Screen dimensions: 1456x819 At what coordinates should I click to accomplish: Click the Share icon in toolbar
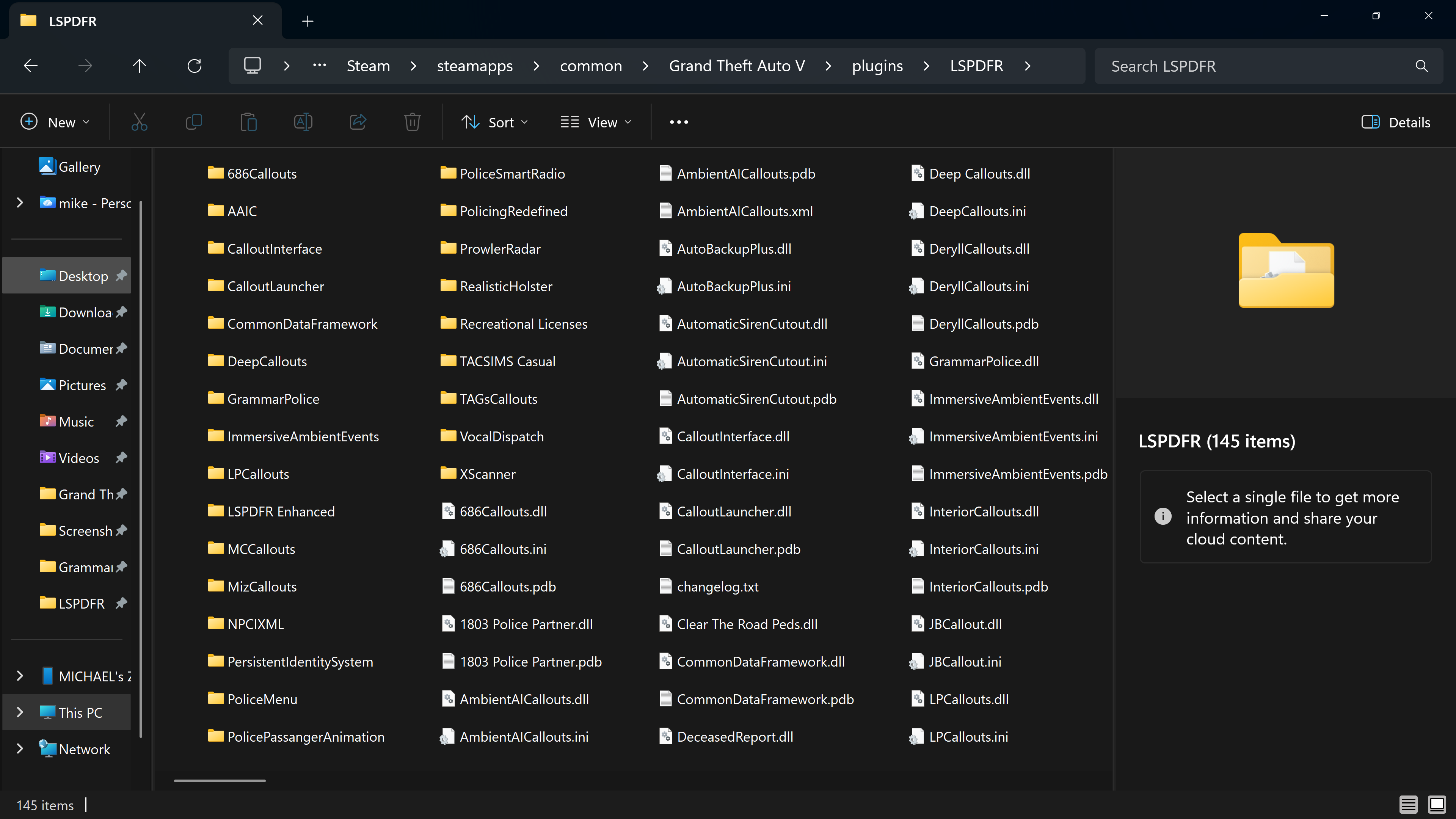tap(358, 122)
